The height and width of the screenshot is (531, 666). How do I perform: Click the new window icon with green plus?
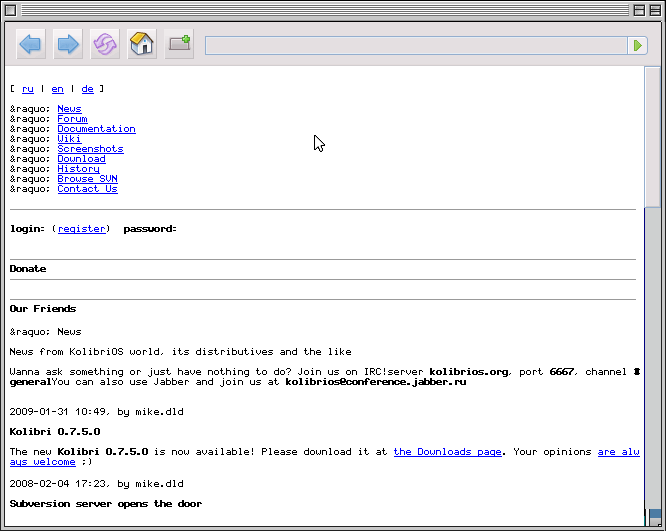pyautogui.click(x=179, y=44)
